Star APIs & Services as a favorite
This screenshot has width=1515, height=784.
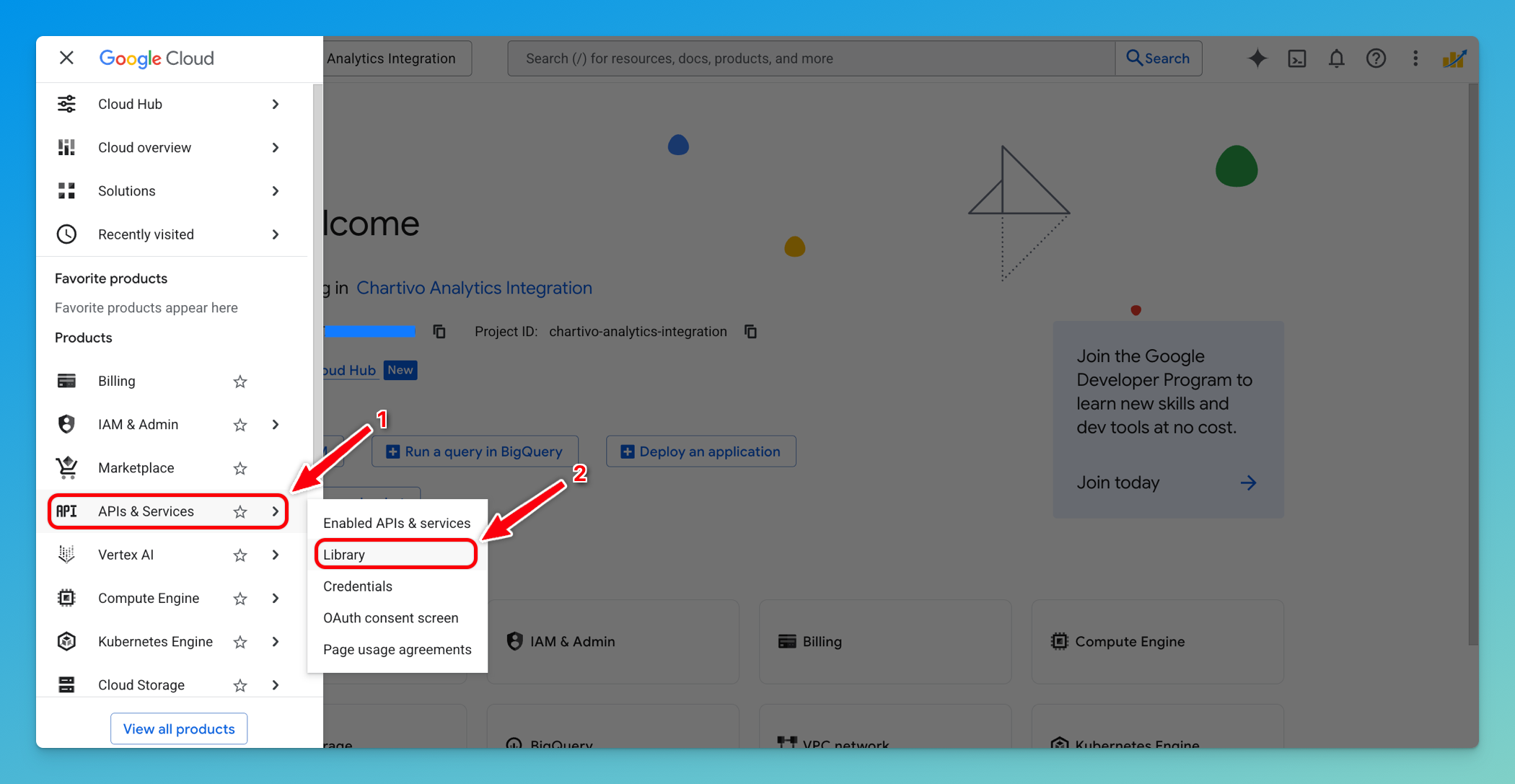(x=240, y=511)
